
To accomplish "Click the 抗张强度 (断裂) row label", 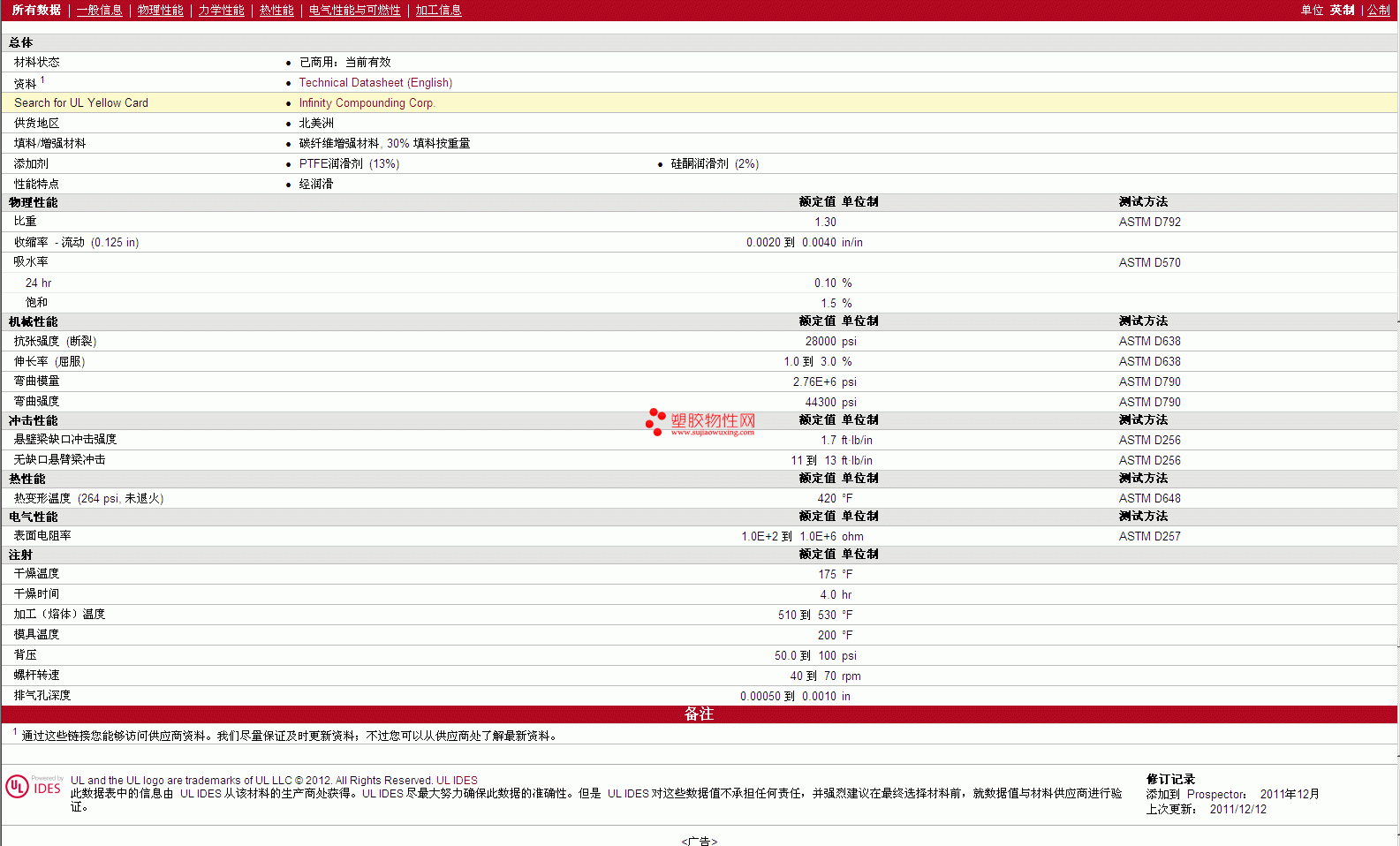I will 55,341.
